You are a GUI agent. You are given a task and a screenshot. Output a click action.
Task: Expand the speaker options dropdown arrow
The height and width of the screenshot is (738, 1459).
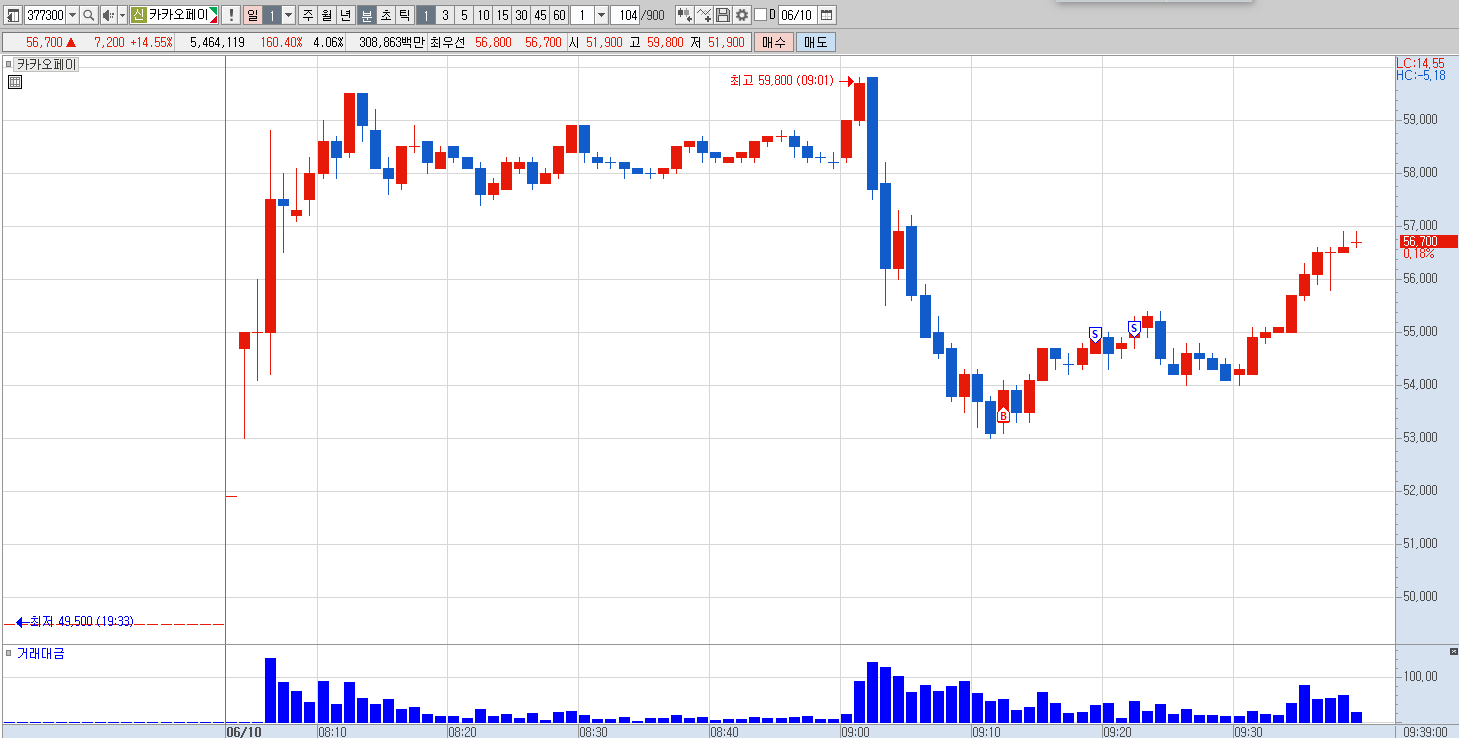(x=122, y=15)
